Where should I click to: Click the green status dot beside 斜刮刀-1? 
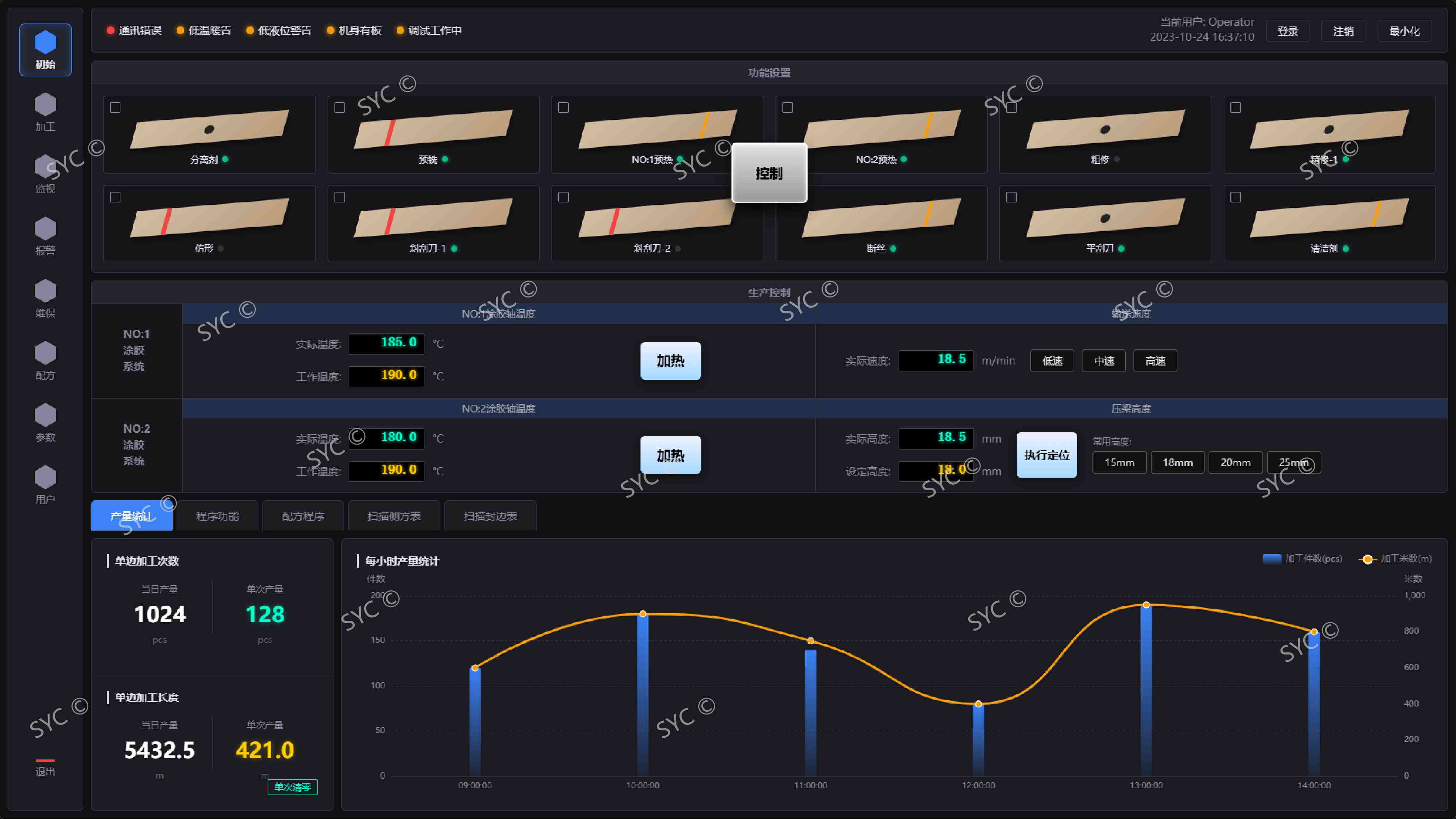[455, 249]
